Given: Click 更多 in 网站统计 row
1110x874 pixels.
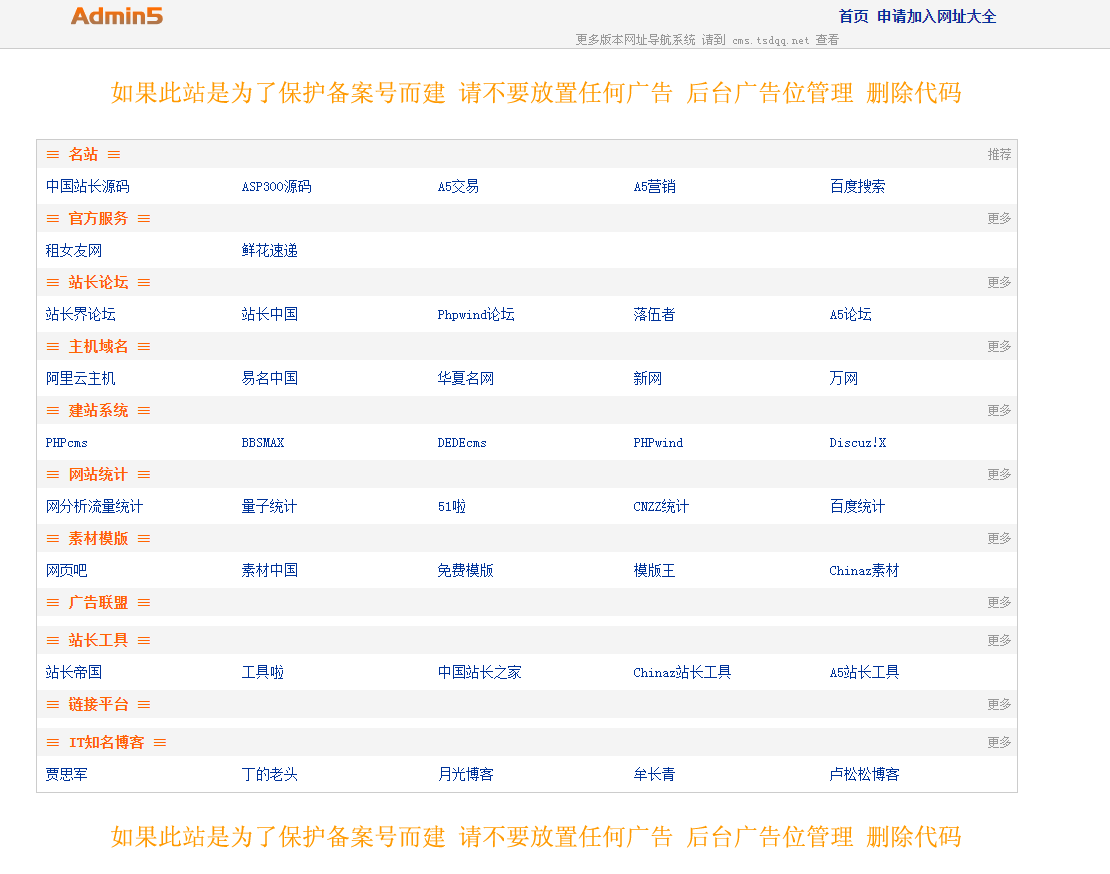Looking at the screenshot, I should point(999,474).
